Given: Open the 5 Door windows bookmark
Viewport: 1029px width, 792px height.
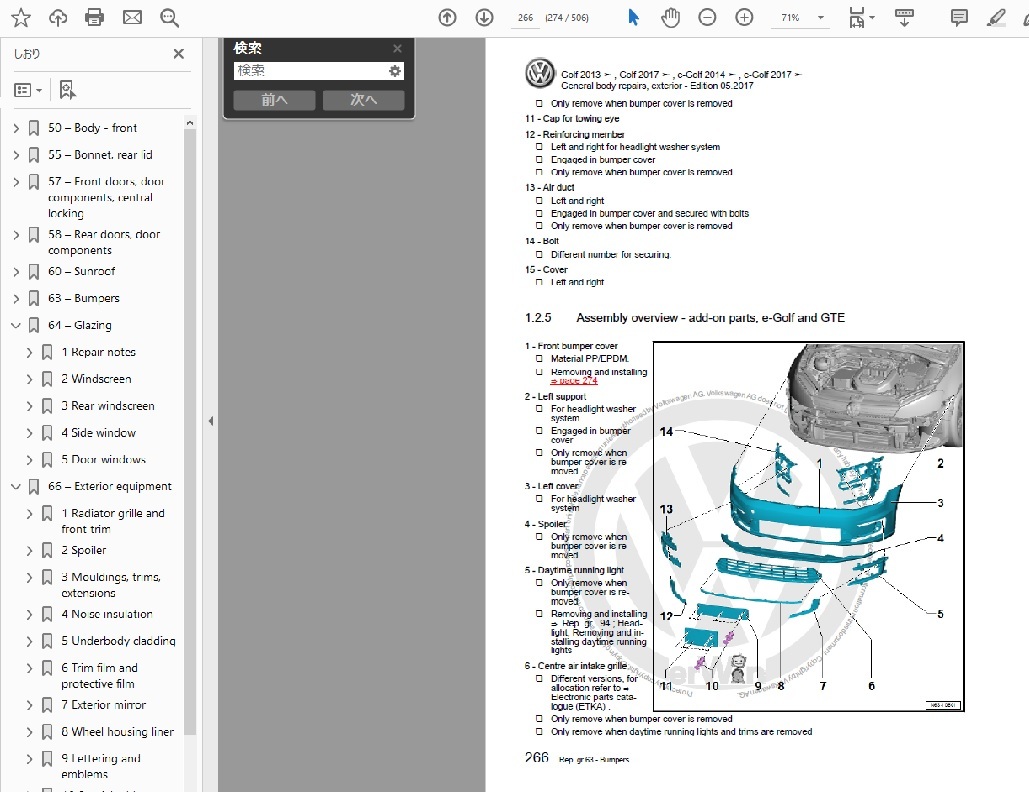Looking at the screenshot, I should tap(104, 459).
